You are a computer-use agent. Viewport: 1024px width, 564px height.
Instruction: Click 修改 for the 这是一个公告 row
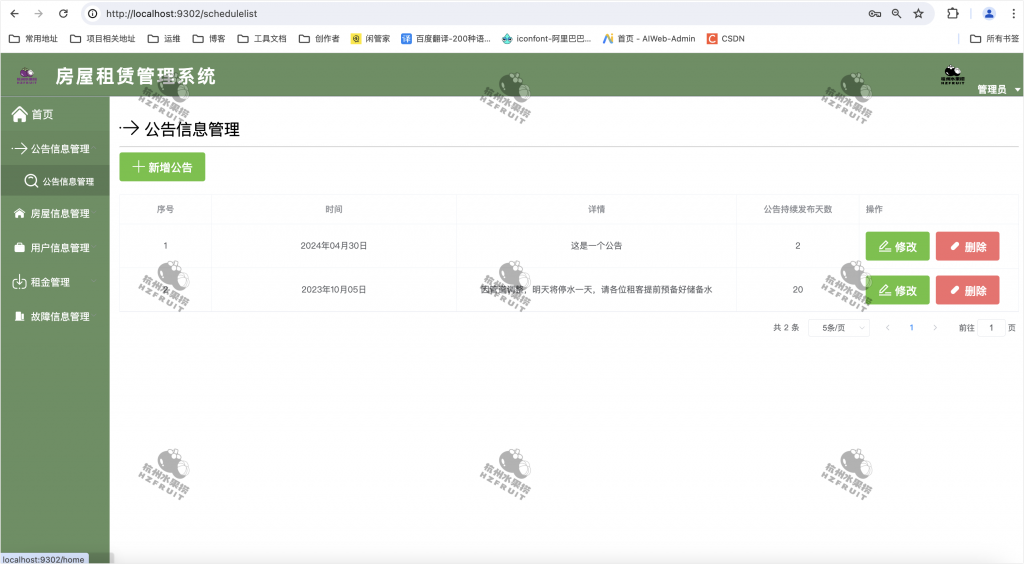tap(897, 246)
